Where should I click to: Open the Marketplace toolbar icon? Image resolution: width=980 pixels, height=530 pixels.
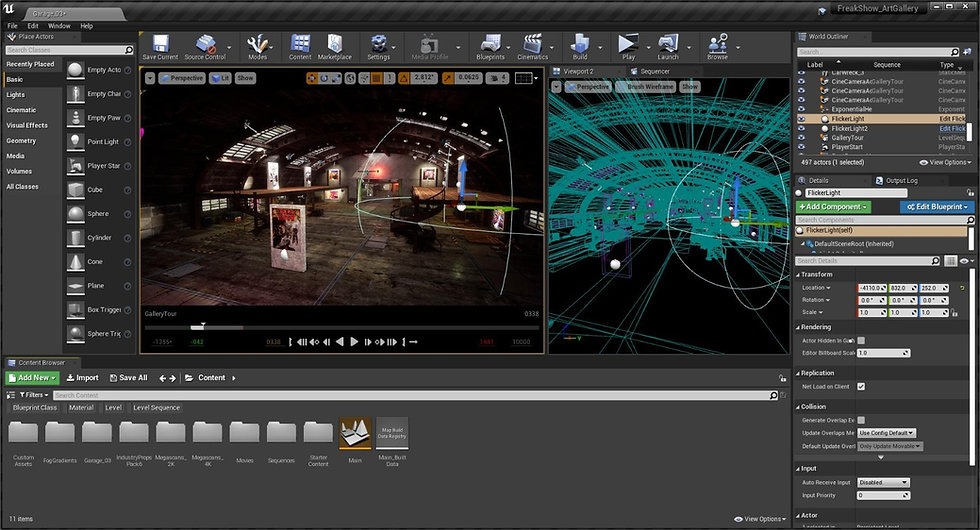334,47
